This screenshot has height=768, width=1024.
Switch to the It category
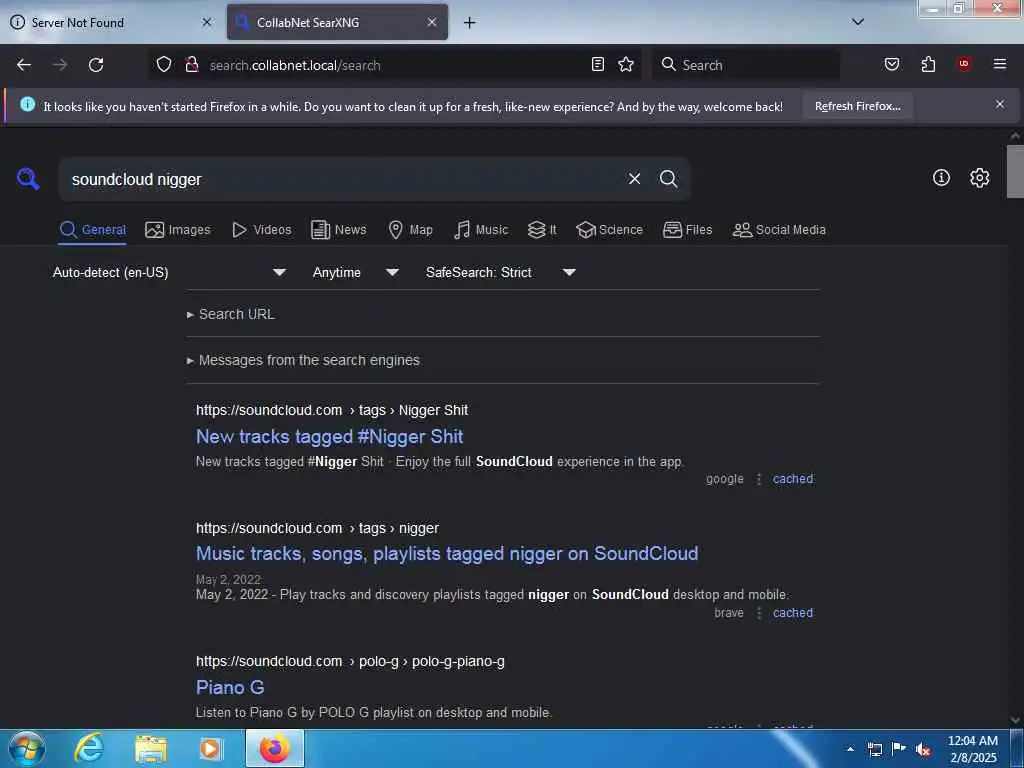point(542,230)
